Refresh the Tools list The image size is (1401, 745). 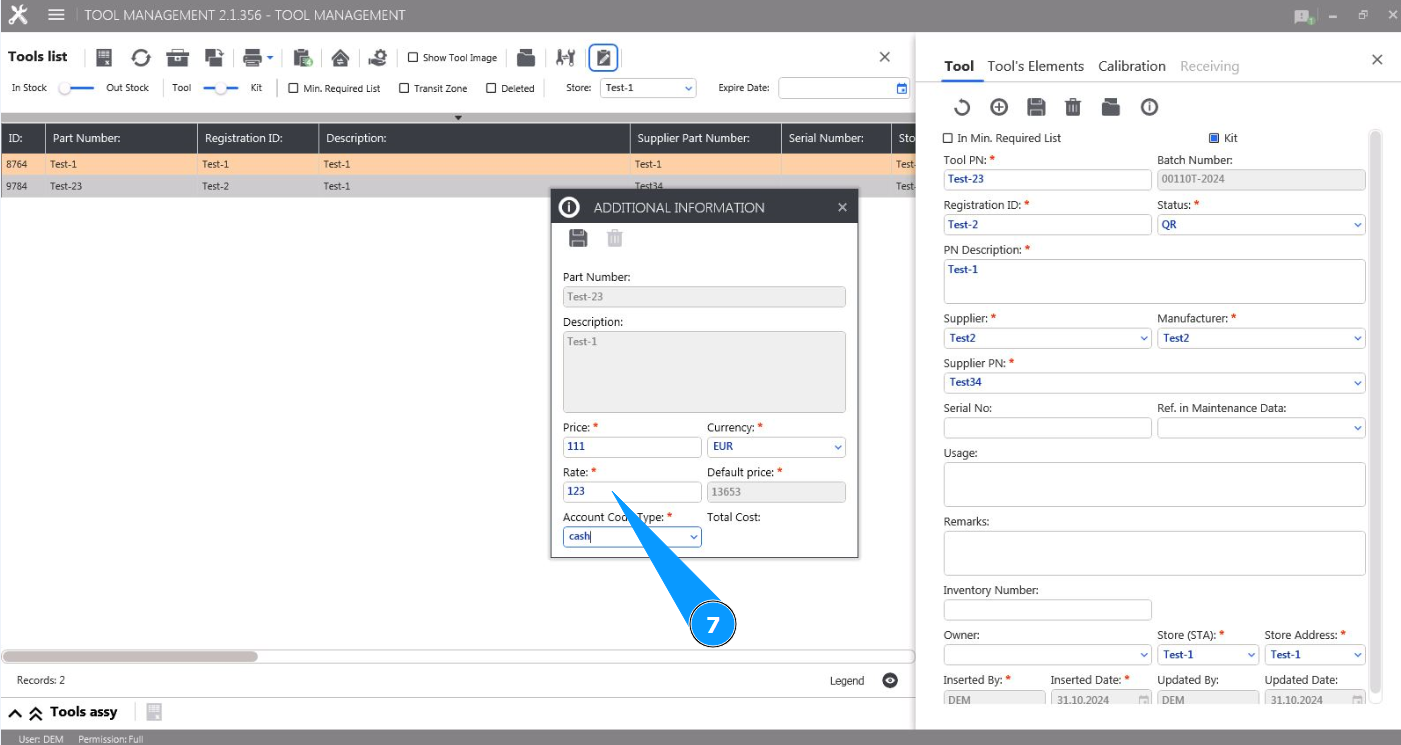141,57
